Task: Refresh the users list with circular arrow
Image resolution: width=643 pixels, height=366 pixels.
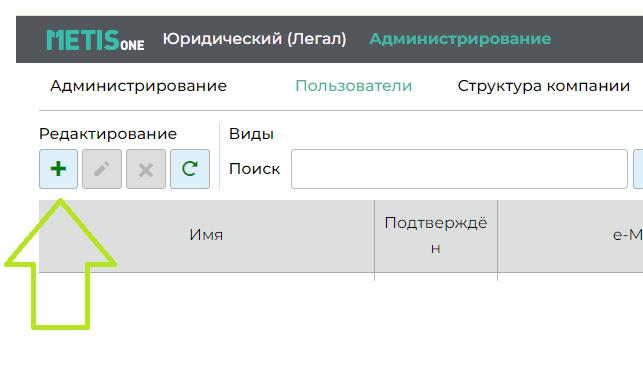Action: [x=190, y=169]
